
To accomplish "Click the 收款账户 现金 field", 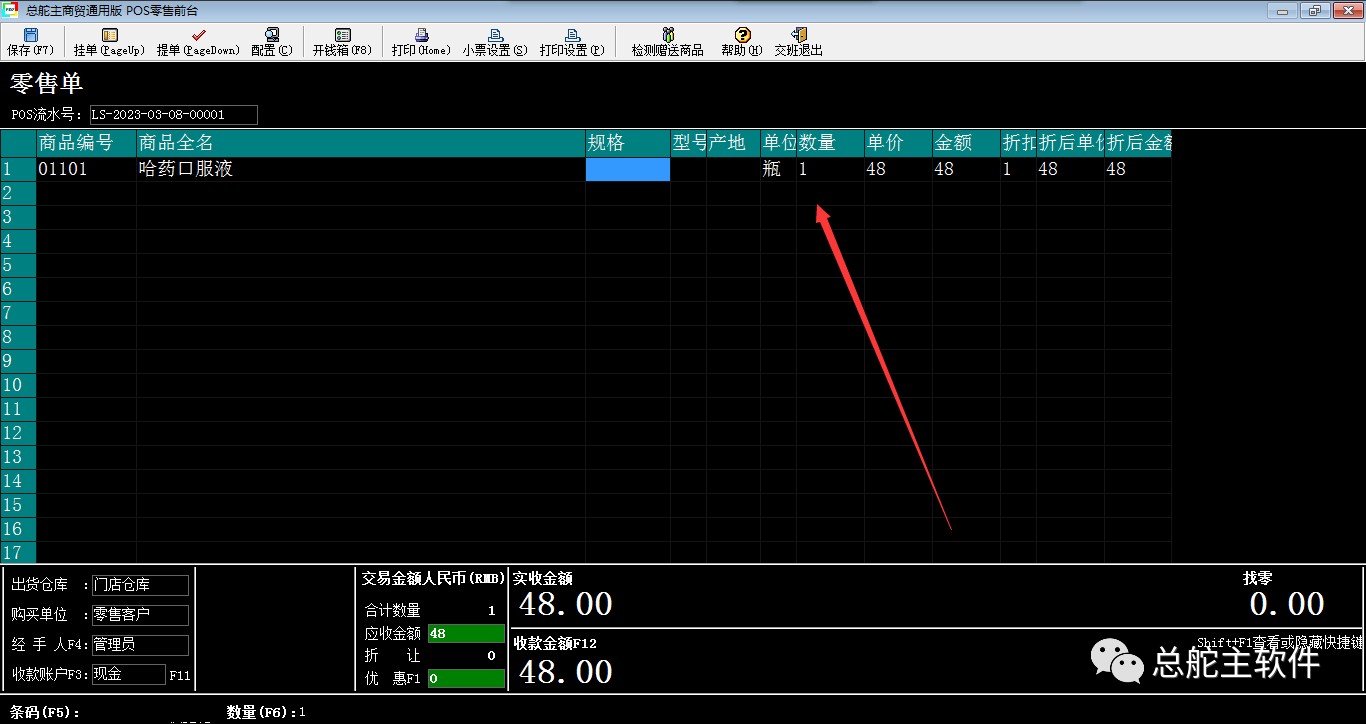I will (x=128, y=675).
